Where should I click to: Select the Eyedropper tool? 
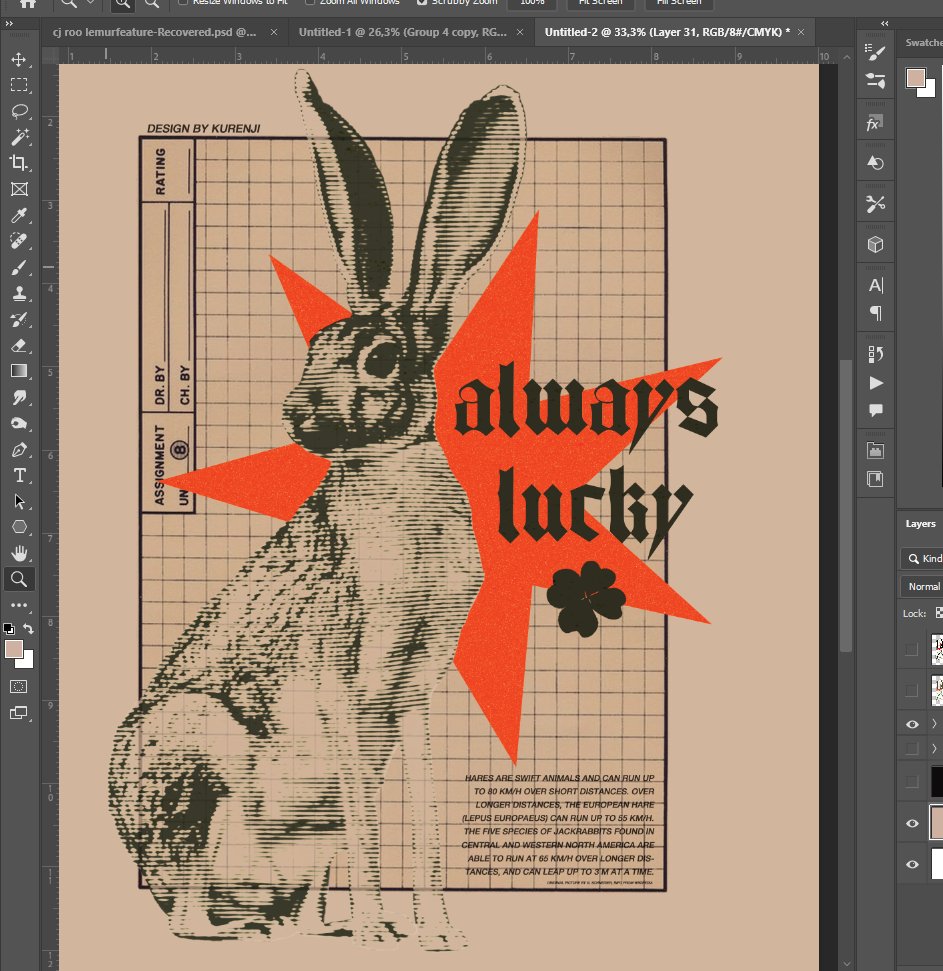point(19,215)
